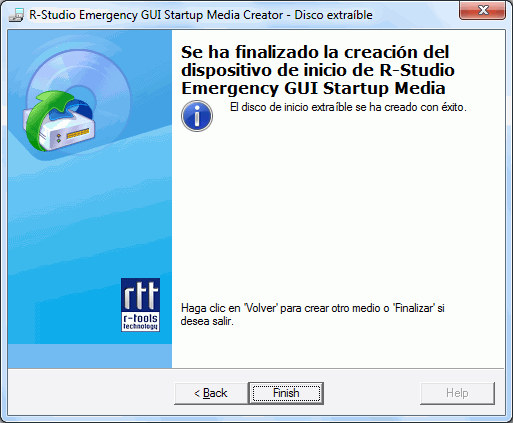This screenshot has height=423, width=513.
Task: Click the large rtt letters in the logo
Action: tap(140, 295)
